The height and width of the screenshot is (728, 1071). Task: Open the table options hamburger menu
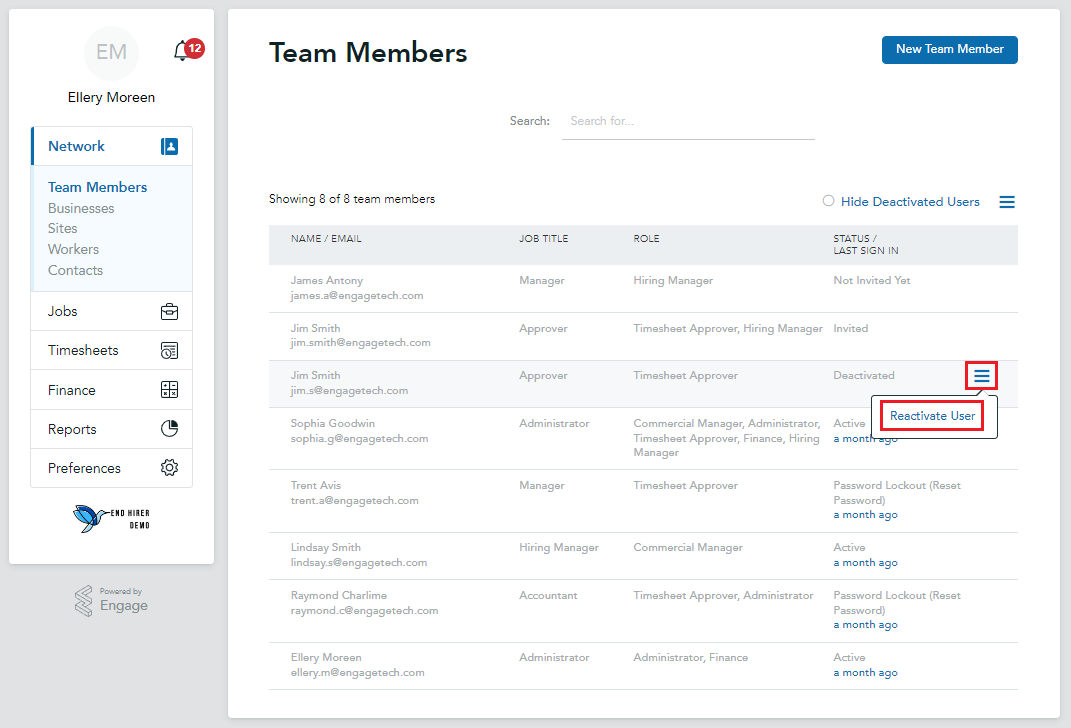point(1007,202)
